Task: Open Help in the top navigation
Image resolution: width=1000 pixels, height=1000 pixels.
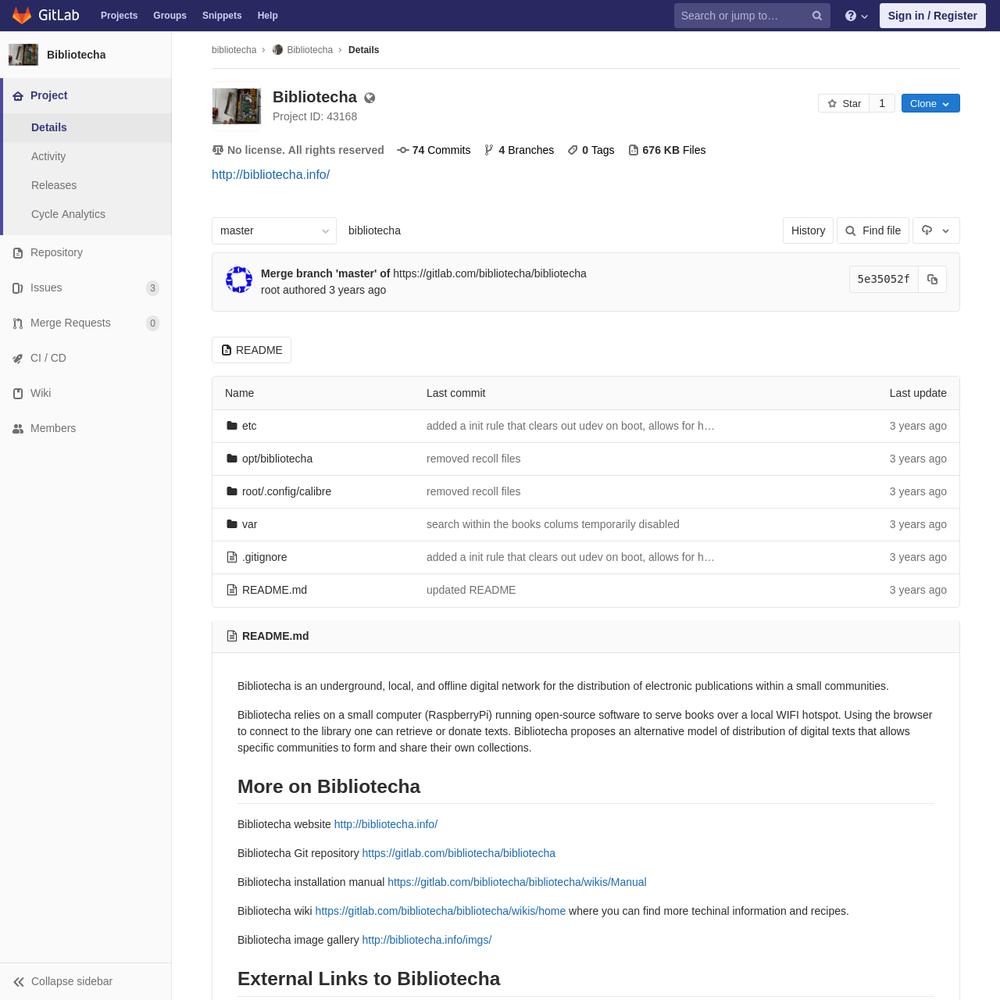Action: click(268, 15)
